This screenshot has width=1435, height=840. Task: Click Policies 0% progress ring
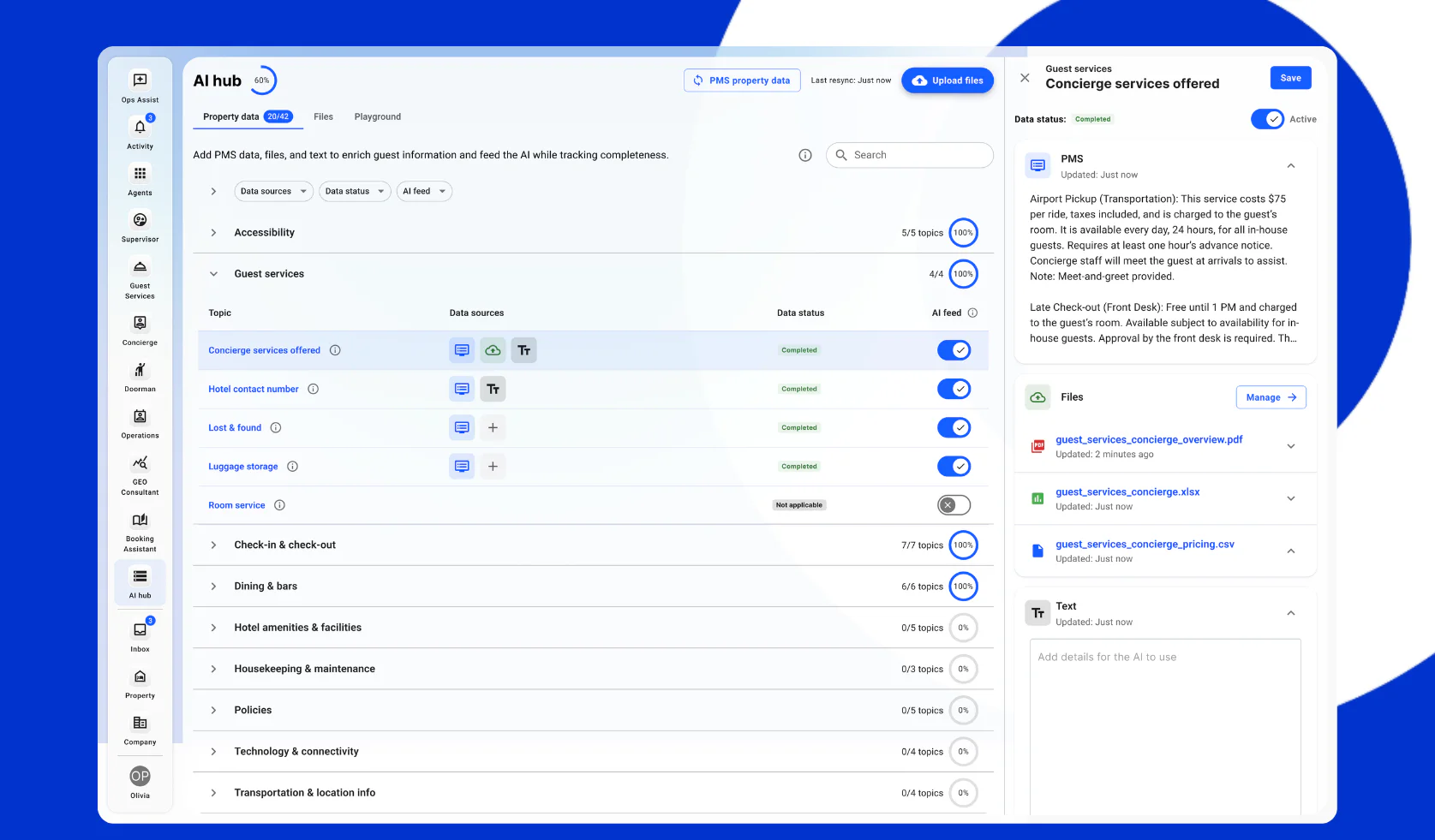point(964,711)
